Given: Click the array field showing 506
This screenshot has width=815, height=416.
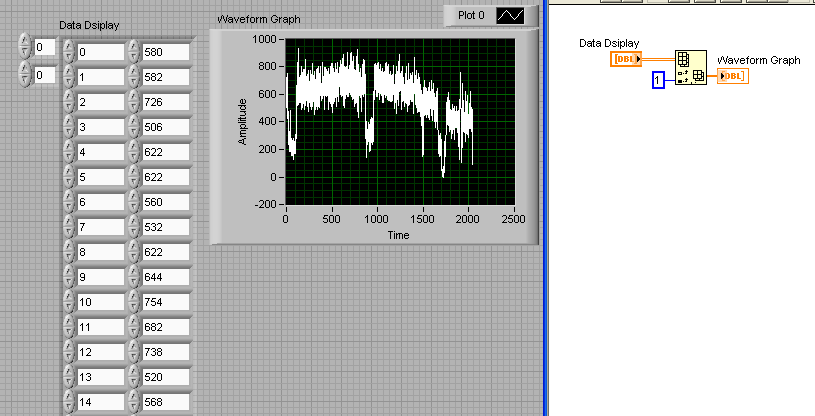Looking at the screenshot, I should coord(166,127).
